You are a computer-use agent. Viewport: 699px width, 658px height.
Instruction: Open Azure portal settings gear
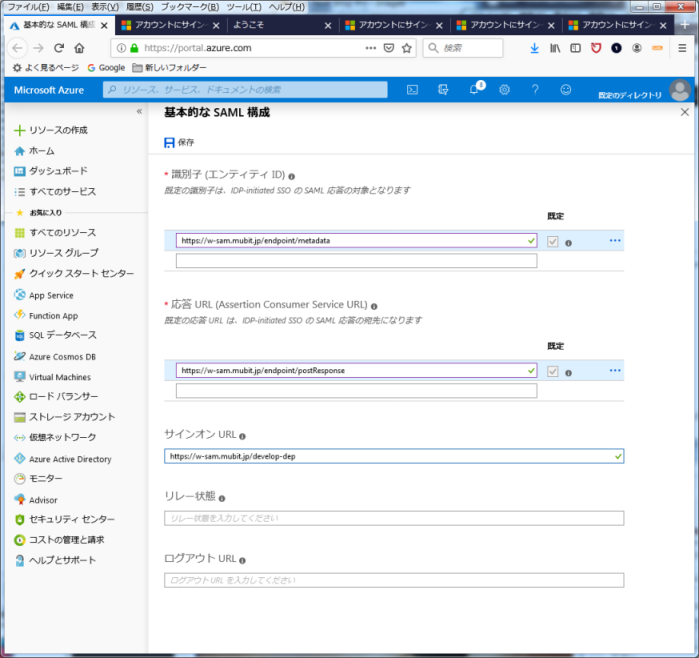(504, 90)
